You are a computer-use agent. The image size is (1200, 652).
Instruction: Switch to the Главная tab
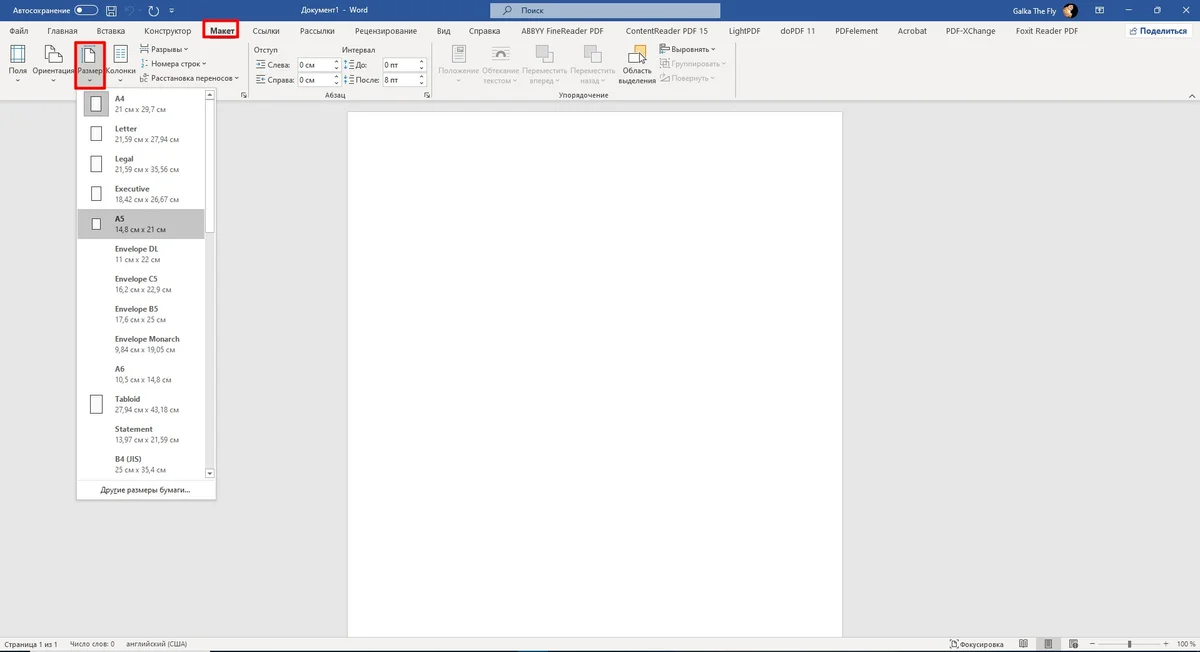point(62,31)
